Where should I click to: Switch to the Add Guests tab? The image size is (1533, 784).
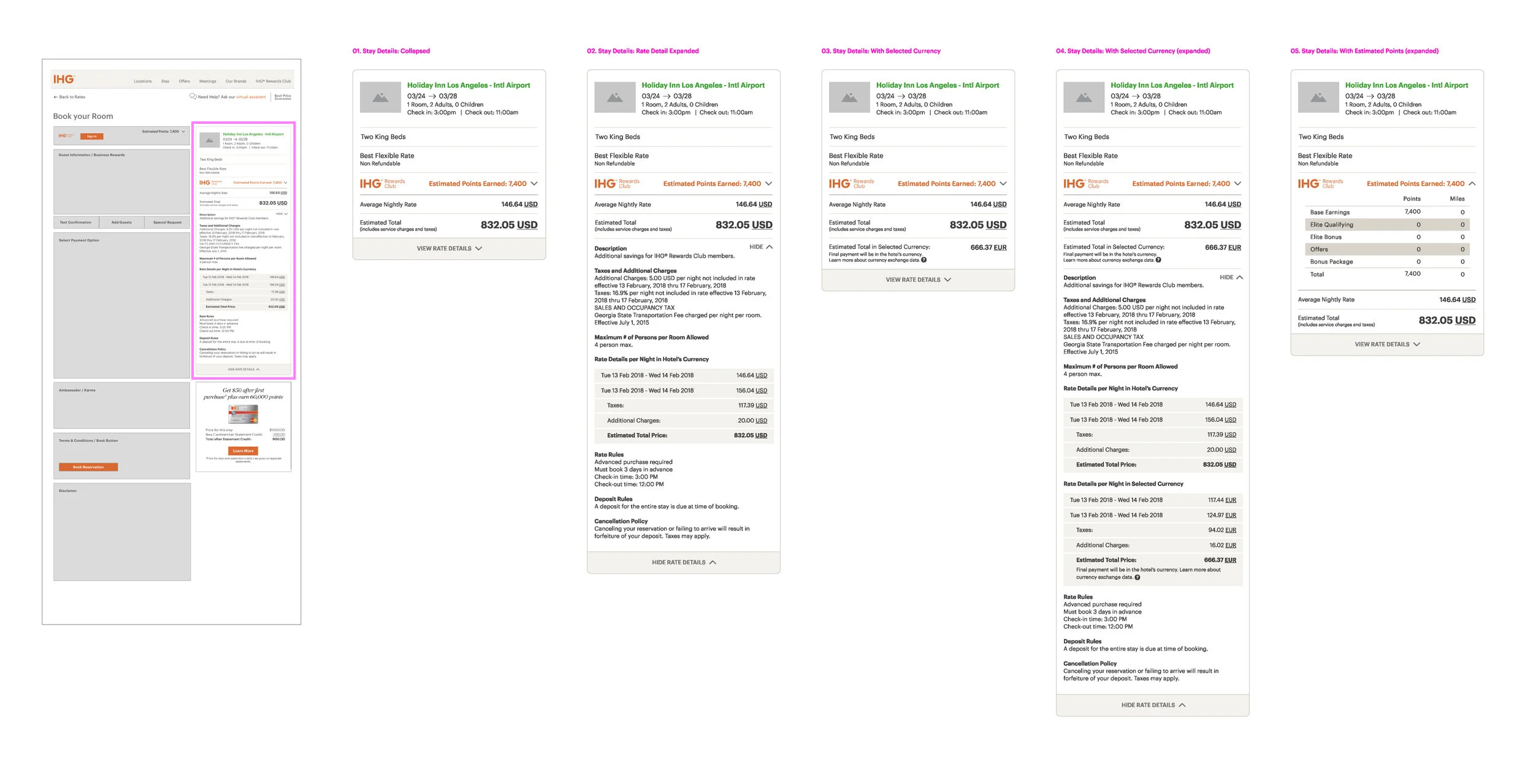121,222
